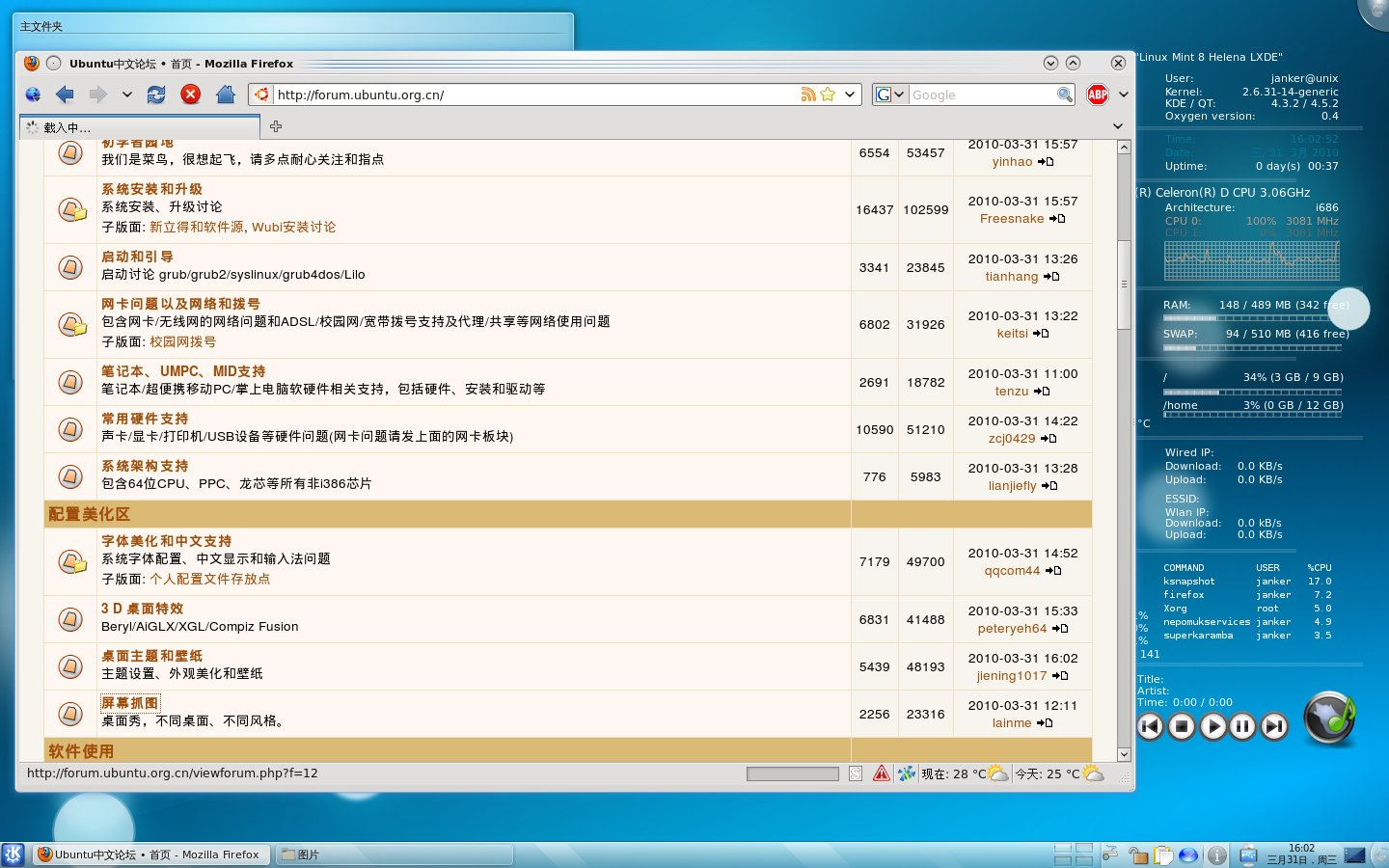Open the 笔记本、UMPC、MID支持 forum
Image resolution: width=1389 pixels, height=868 pixels.
[183, 371]
